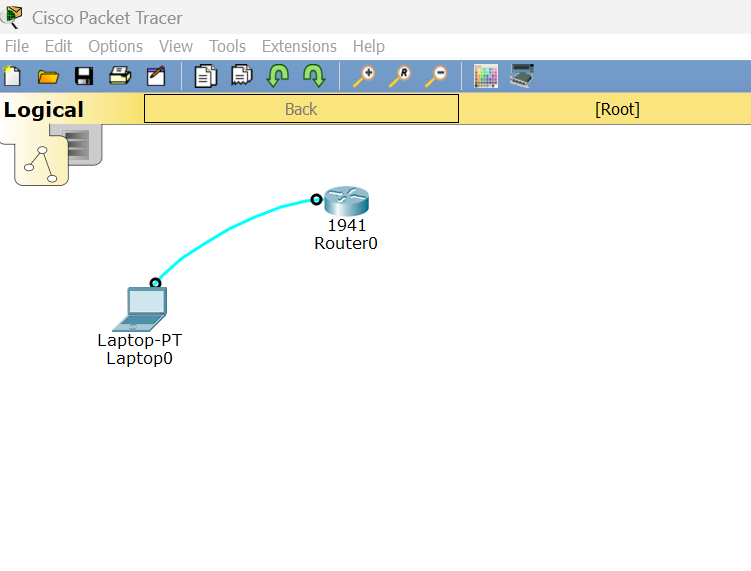Click the Paste icon in toolbar

pyautogui.click(x=241, y=76)
